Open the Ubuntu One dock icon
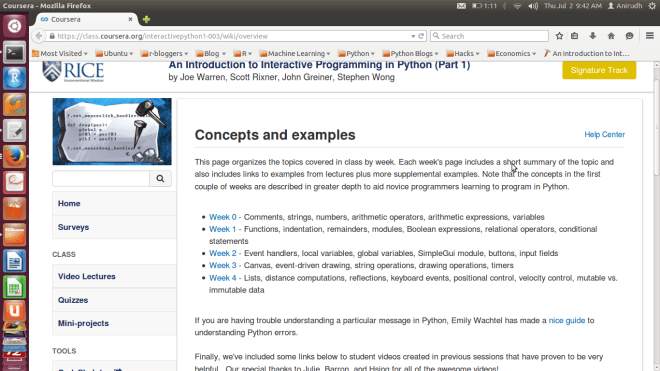Image resolution: width=660 pixels, height=371 pixels. tap(14, 312)
